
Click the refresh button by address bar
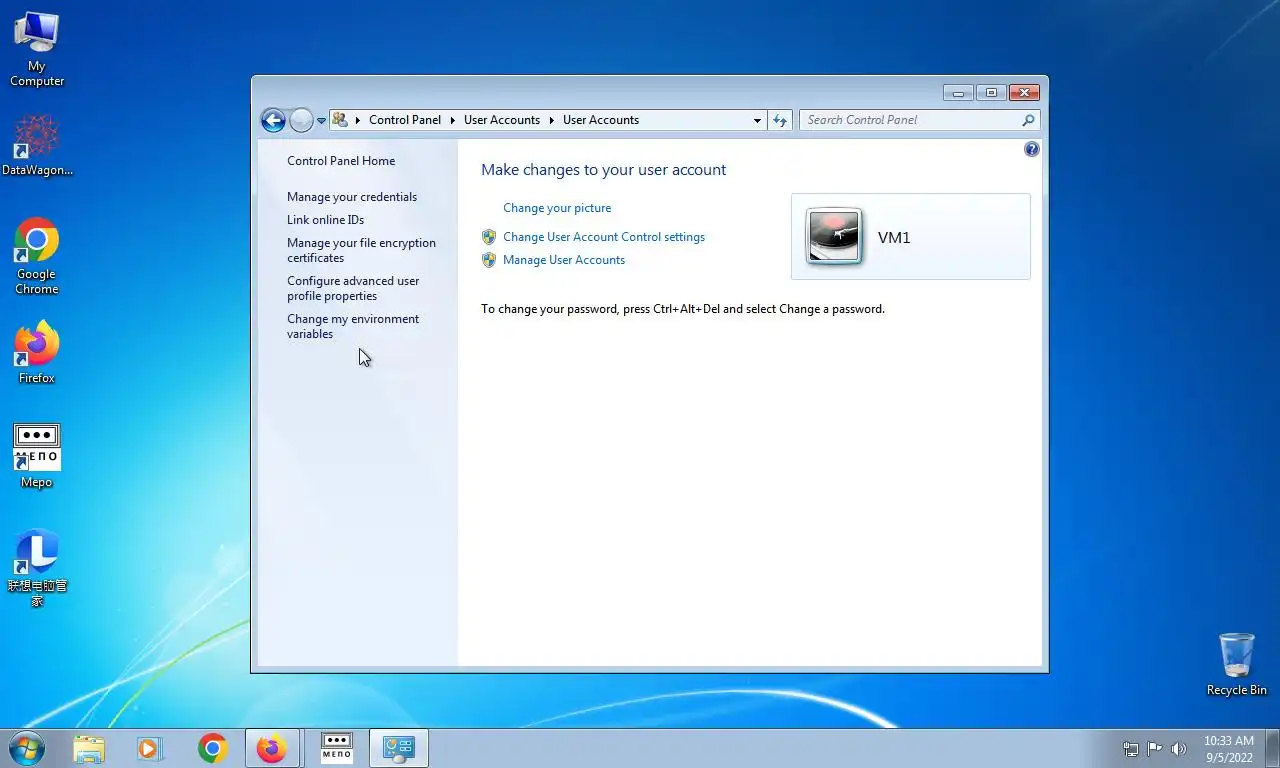coord(780,120)
